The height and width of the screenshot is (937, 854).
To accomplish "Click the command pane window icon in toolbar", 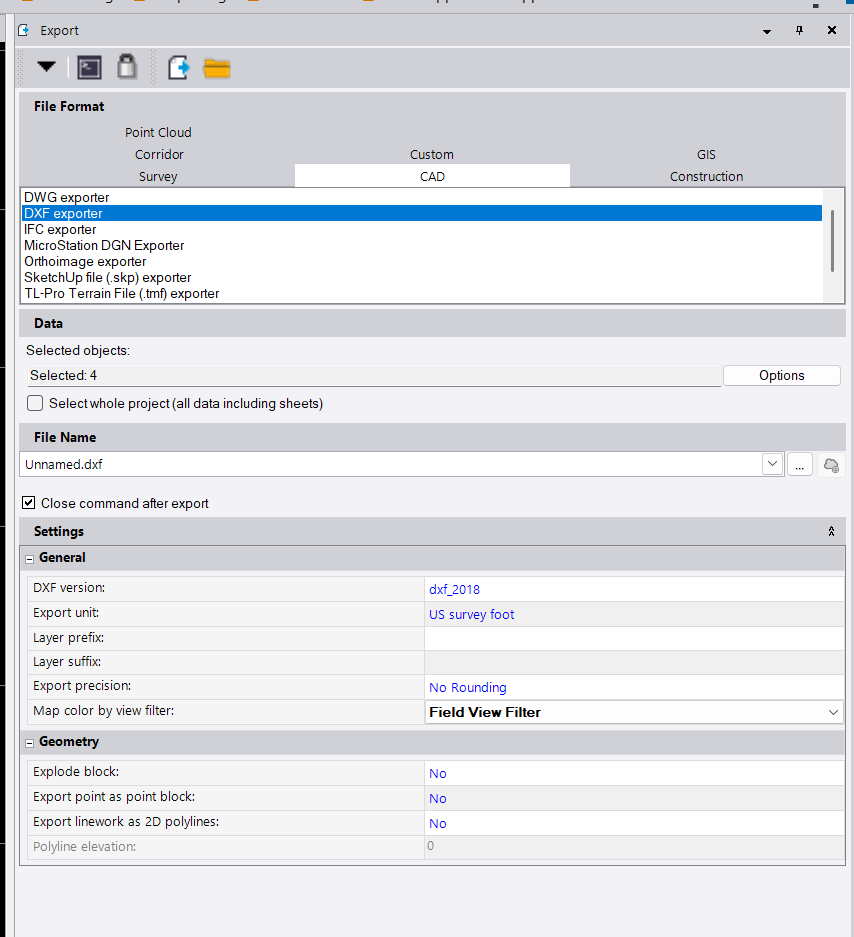I will 89,68.
